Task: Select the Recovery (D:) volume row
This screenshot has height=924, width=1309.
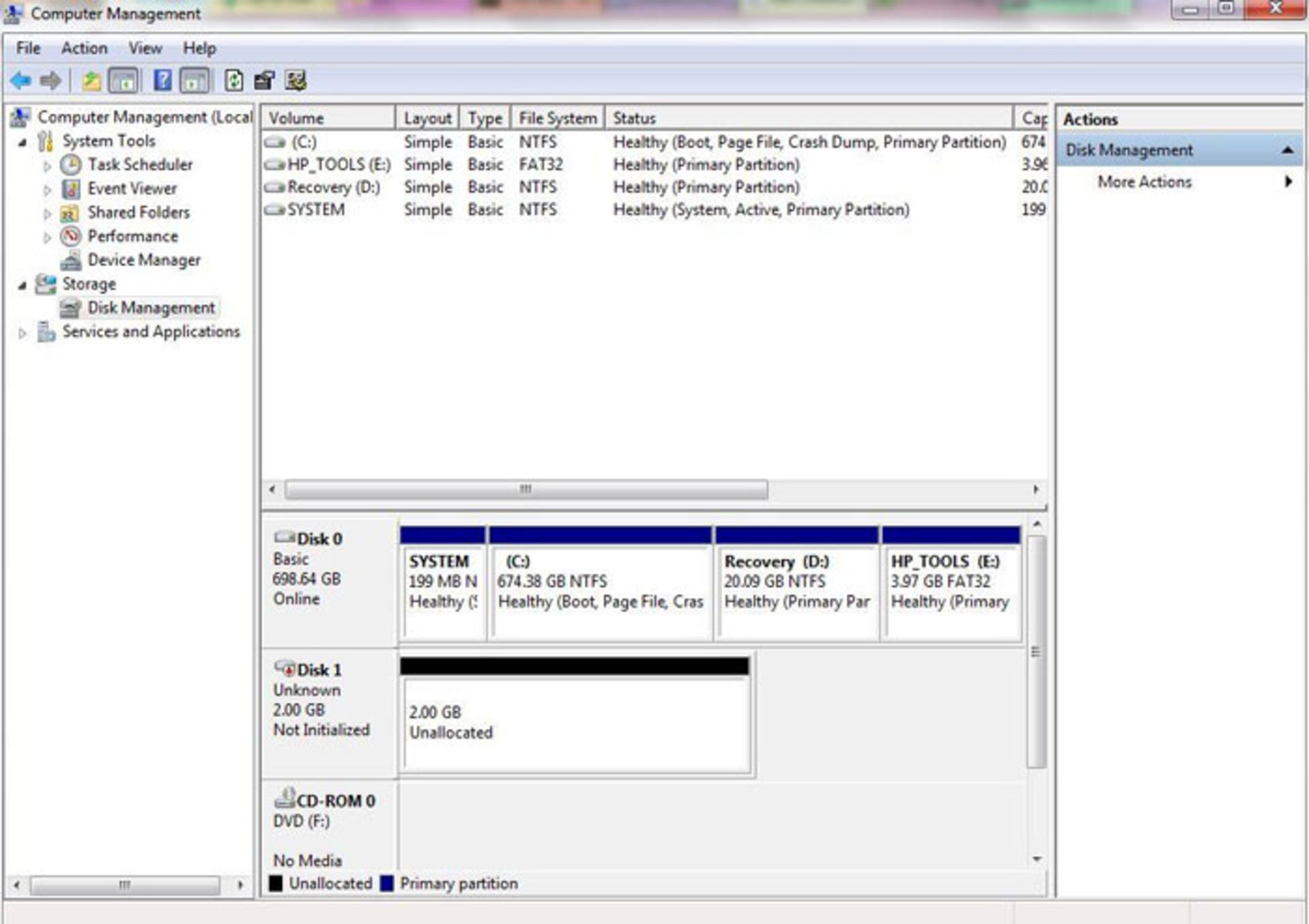Action: click(333, 187)
